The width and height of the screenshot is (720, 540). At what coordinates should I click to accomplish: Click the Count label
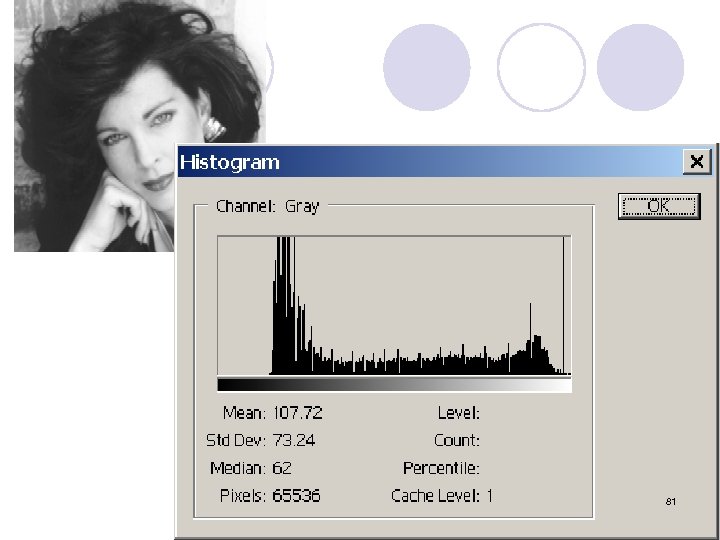tap(456, 441)
